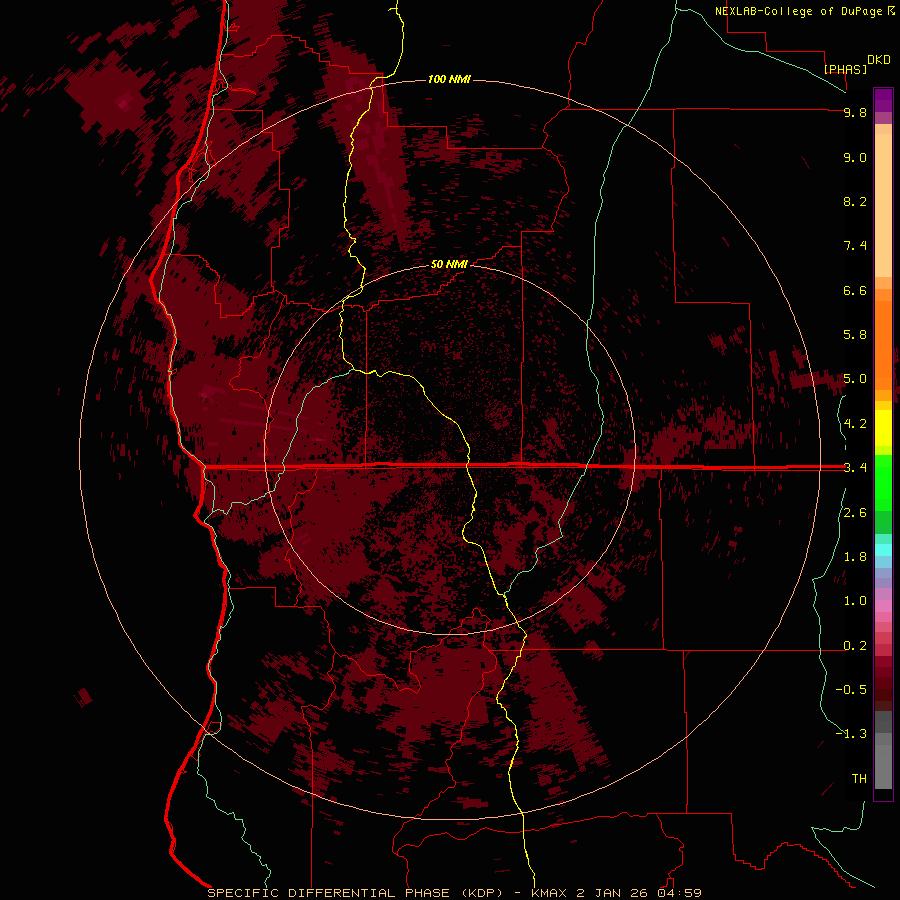Click the 7.4 scale value
This screenshot has height=900, width=900.
855,246
